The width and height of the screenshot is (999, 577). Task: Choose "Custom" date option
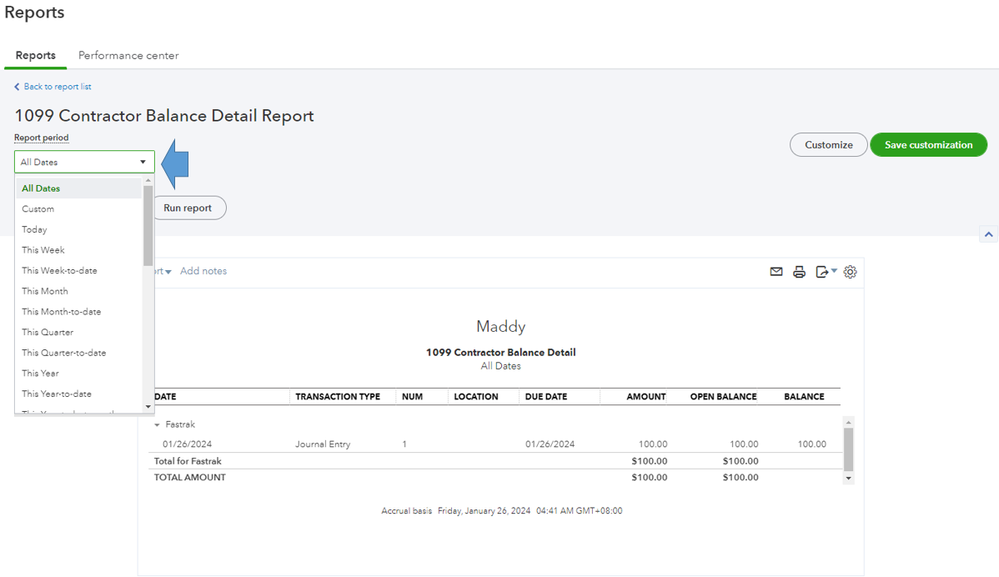(x=38, y=209)
